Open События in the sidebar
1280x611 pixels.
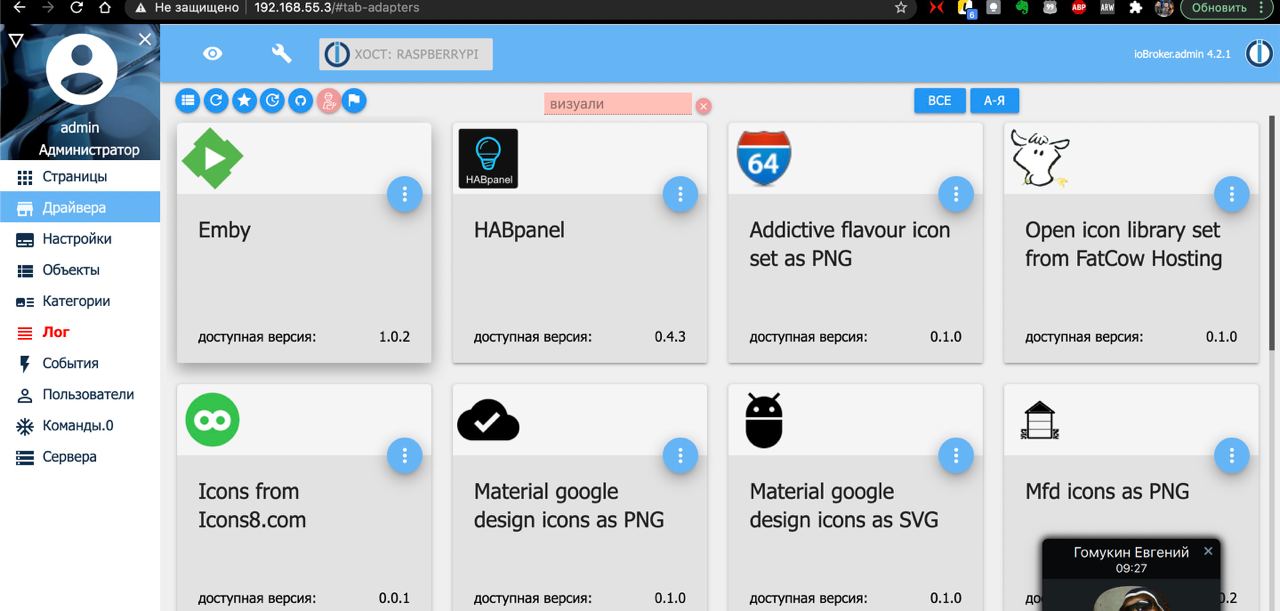pyautogui.click(x=80, y=363)
